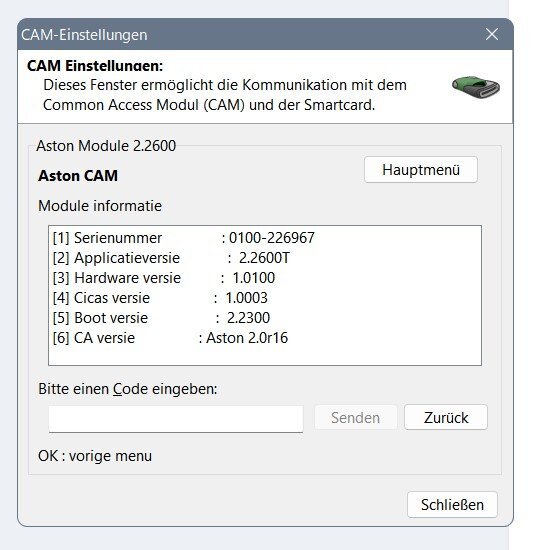
Task: Open the Hauptmenü
Action: pos(421,170)
